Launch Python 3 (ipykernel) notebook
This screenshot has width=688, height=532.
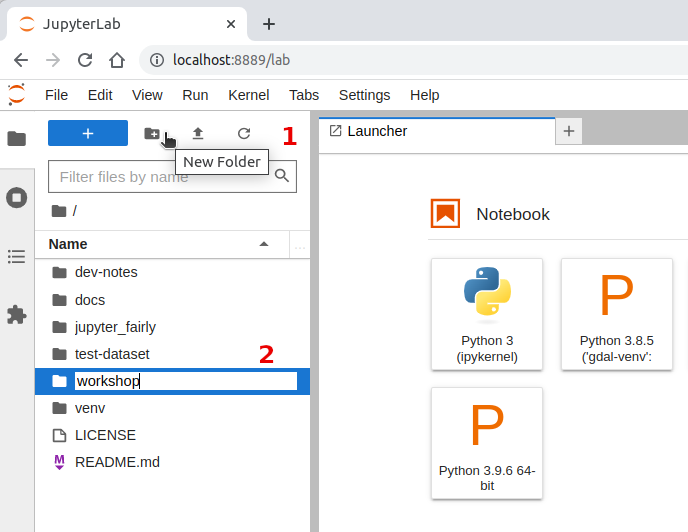[487, 314]
